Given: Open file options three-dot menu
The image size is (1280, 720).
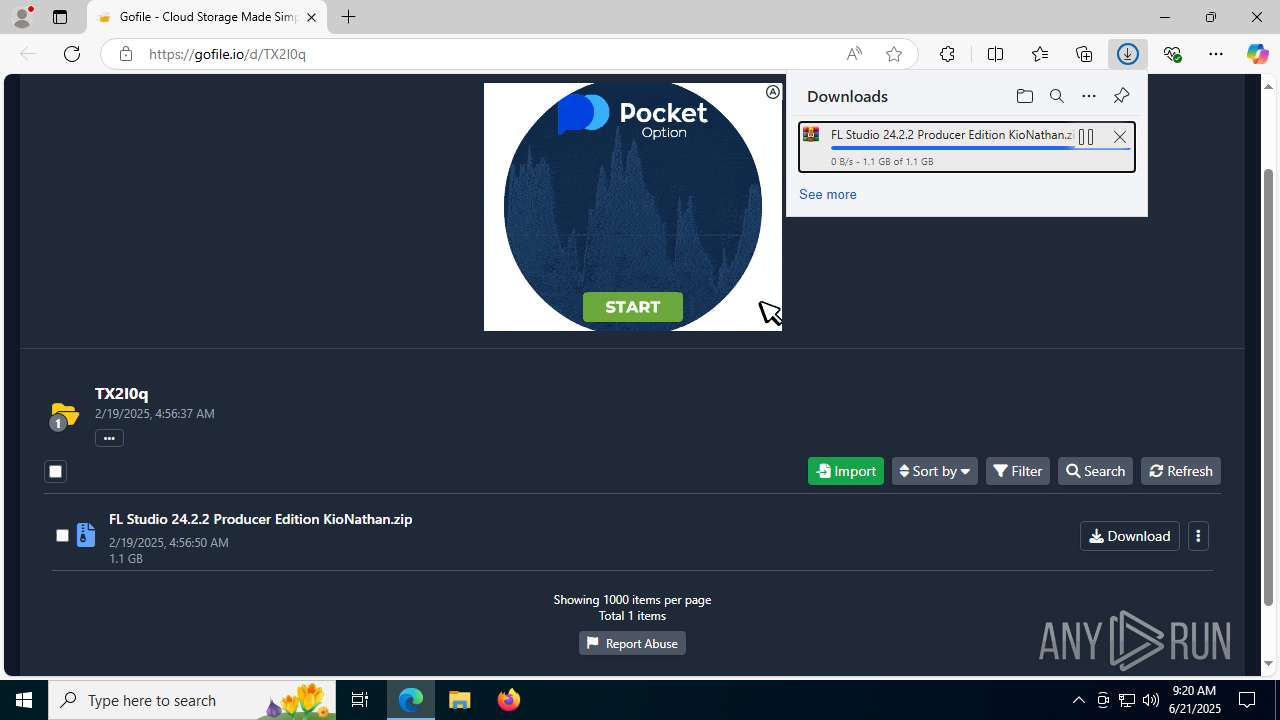Looking at the screenshot, I should (x=1198, y=536).
